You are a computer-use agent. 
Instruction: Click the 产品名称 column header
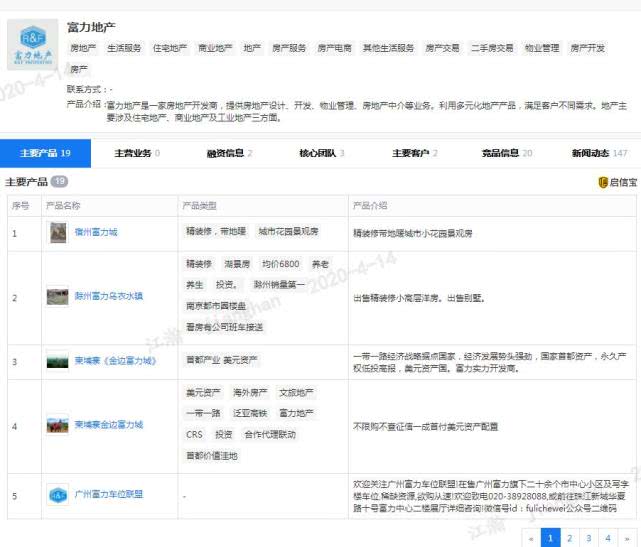[x=63, y=206]
